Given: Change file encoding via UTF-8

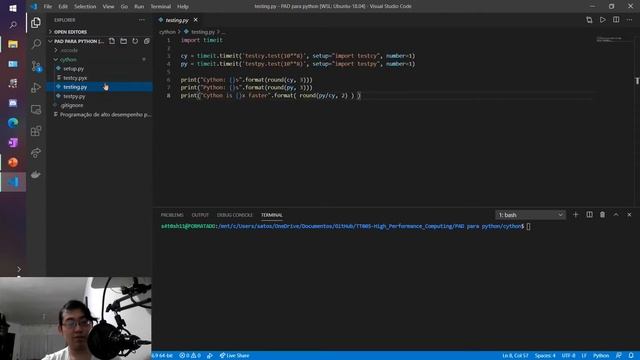Looking at the screenshot, I should [x=568, y=356].
